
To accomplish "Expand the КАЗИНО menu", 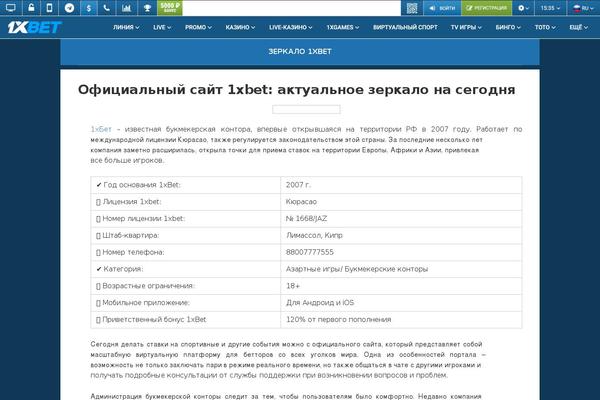I will point(240,27).
